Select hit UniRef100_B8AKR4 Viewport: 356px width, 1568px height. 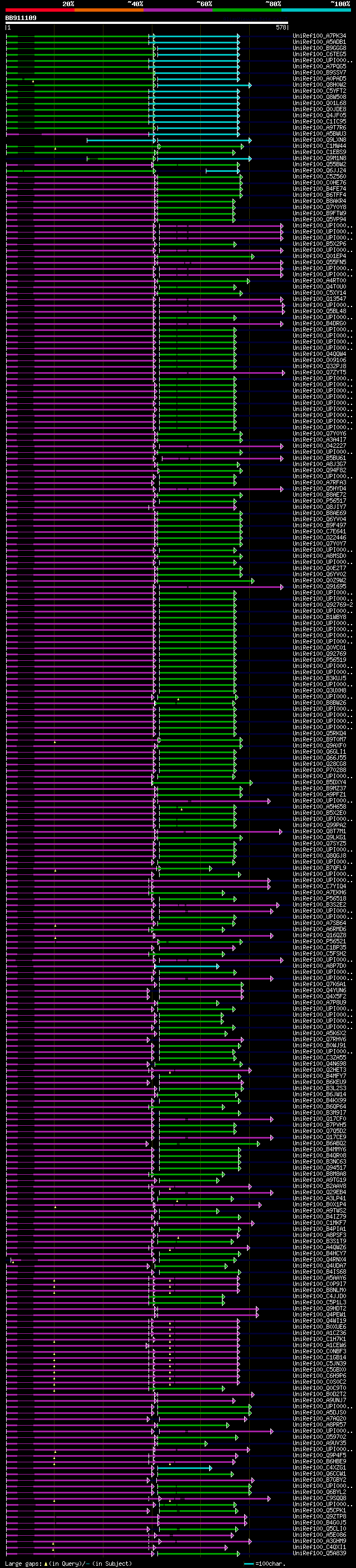click(319, 201)
